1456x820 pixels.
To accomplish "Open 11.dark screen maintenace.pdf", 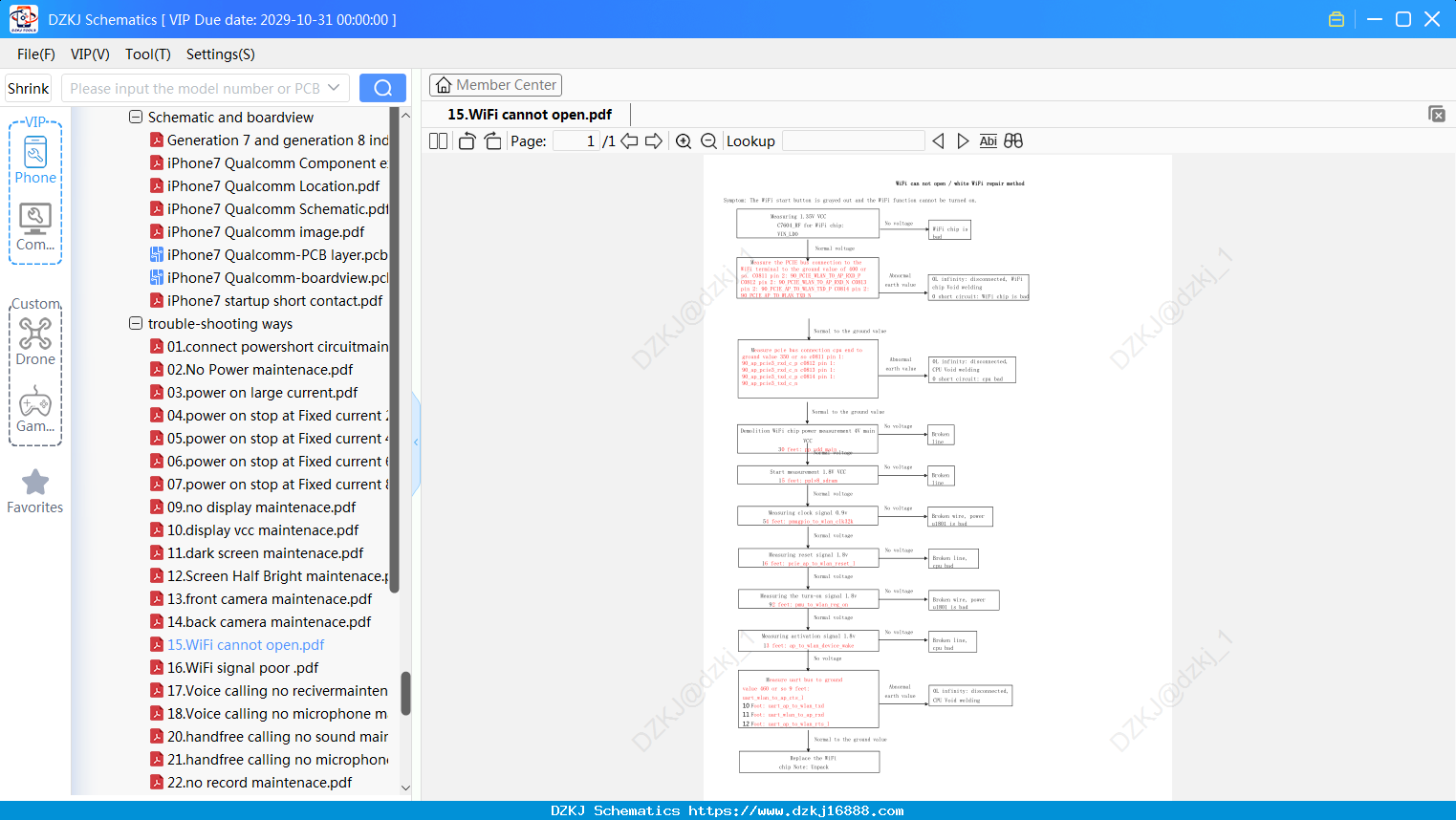I will pyautogui.click(x=256, y=553).
